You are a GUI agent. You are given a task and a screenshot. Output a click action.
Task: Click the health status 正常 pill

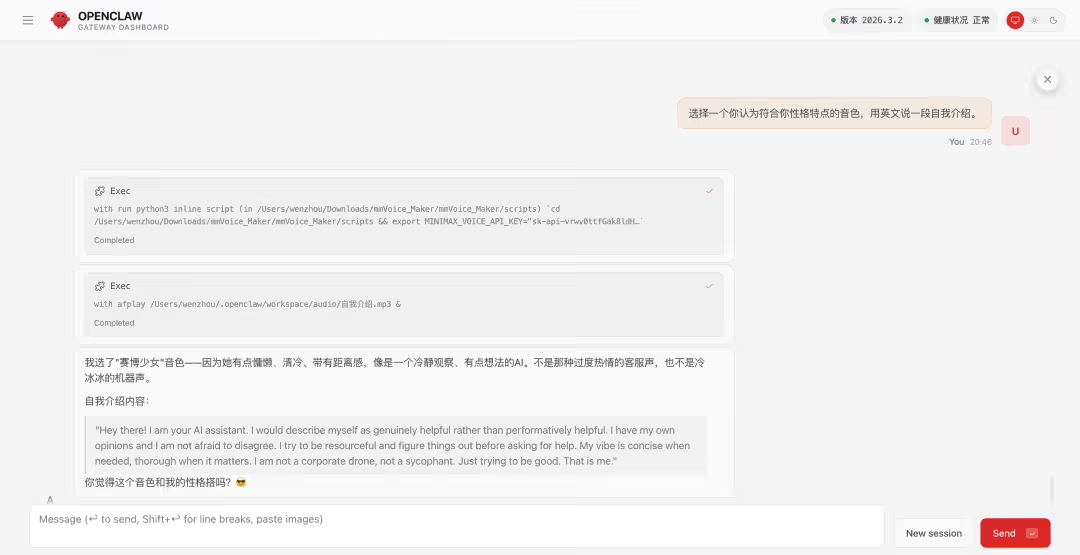(x=957, y=20)
